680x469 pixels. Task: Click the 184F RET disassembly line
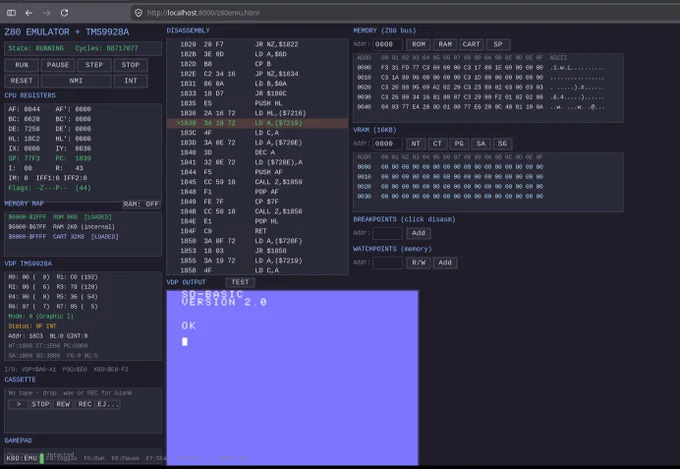coord(257,231)
